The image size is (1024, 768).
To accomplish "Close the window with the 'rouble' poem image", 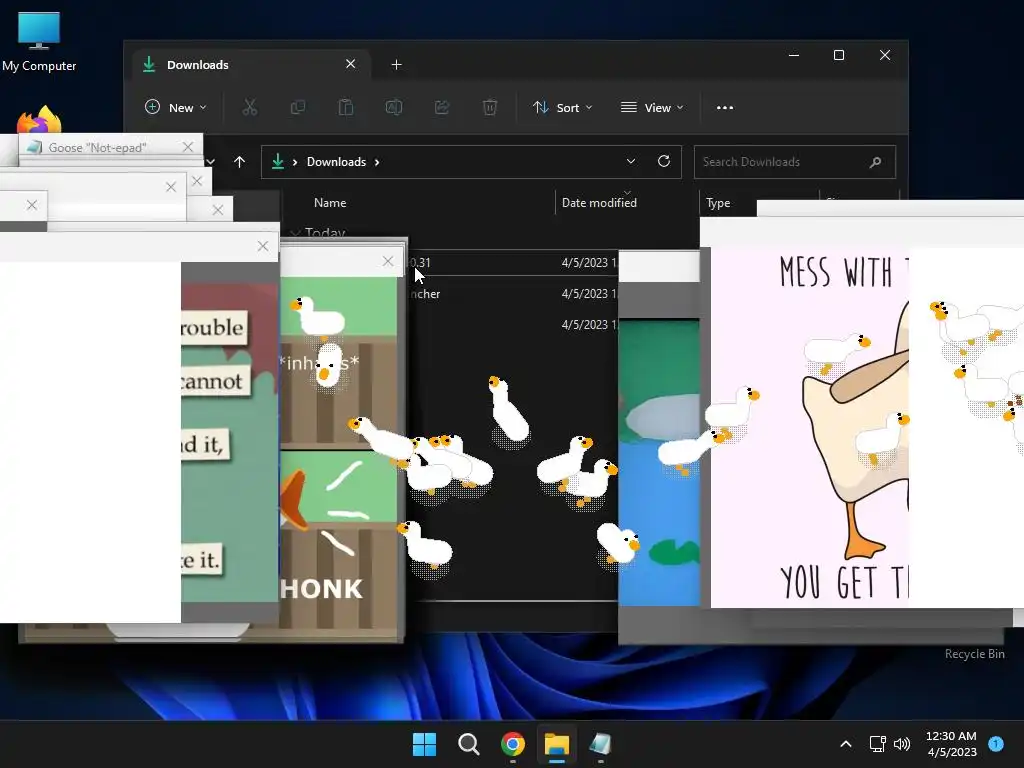I will (263, 246).
